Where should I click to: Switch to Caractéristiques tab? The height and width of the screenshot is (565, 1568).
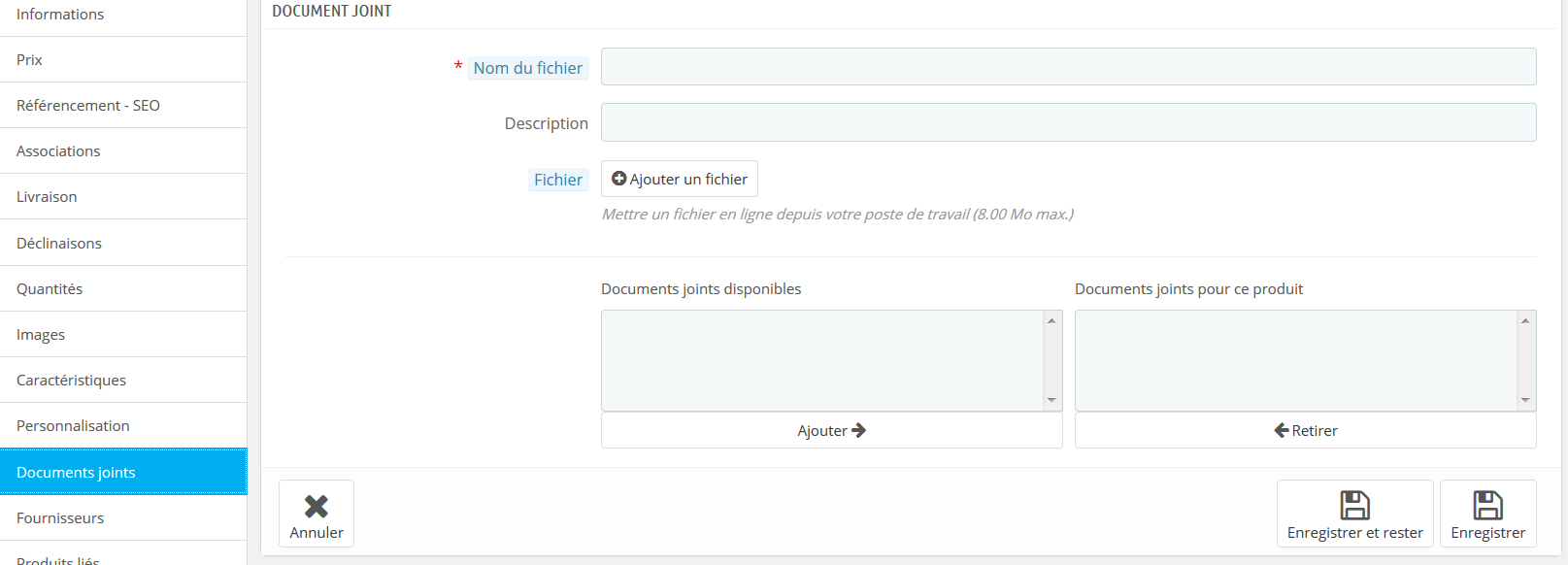pos(123,381)
